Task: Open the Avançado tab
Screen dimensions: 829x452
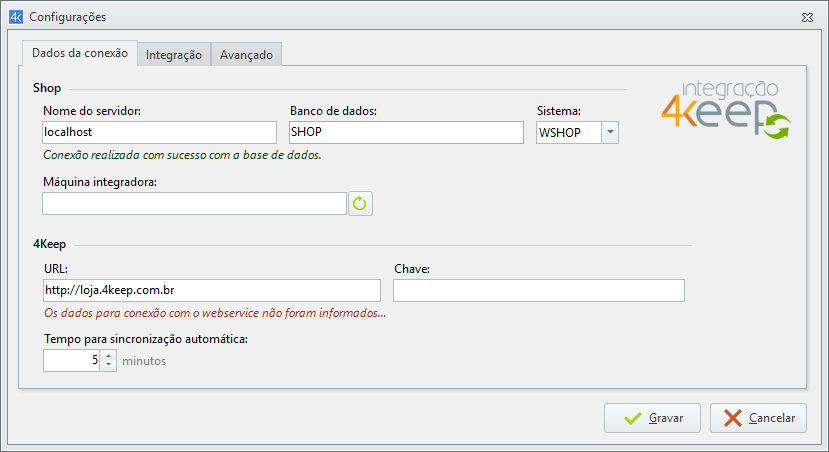Action: pyautogui.click(x=246, y=55)
